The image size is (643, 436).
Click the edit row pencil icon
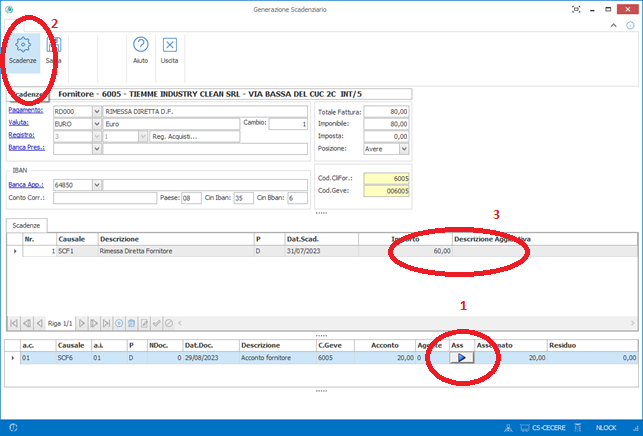[x=144, y=323]
